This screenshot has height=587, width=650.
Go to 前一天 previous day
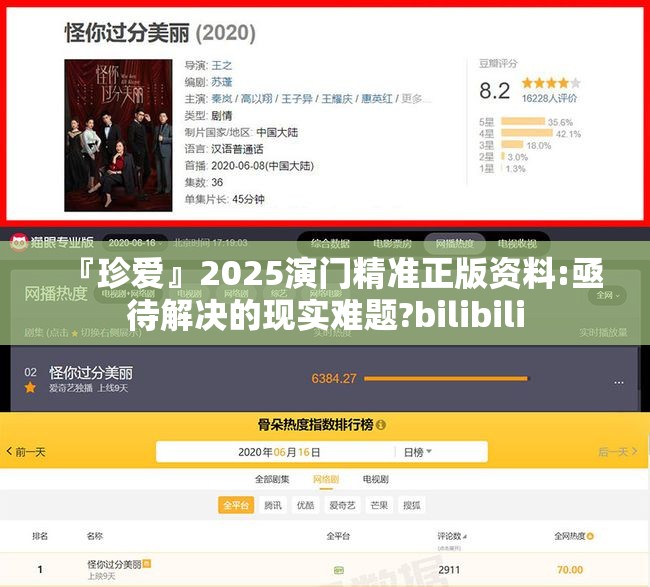(26, 452)
